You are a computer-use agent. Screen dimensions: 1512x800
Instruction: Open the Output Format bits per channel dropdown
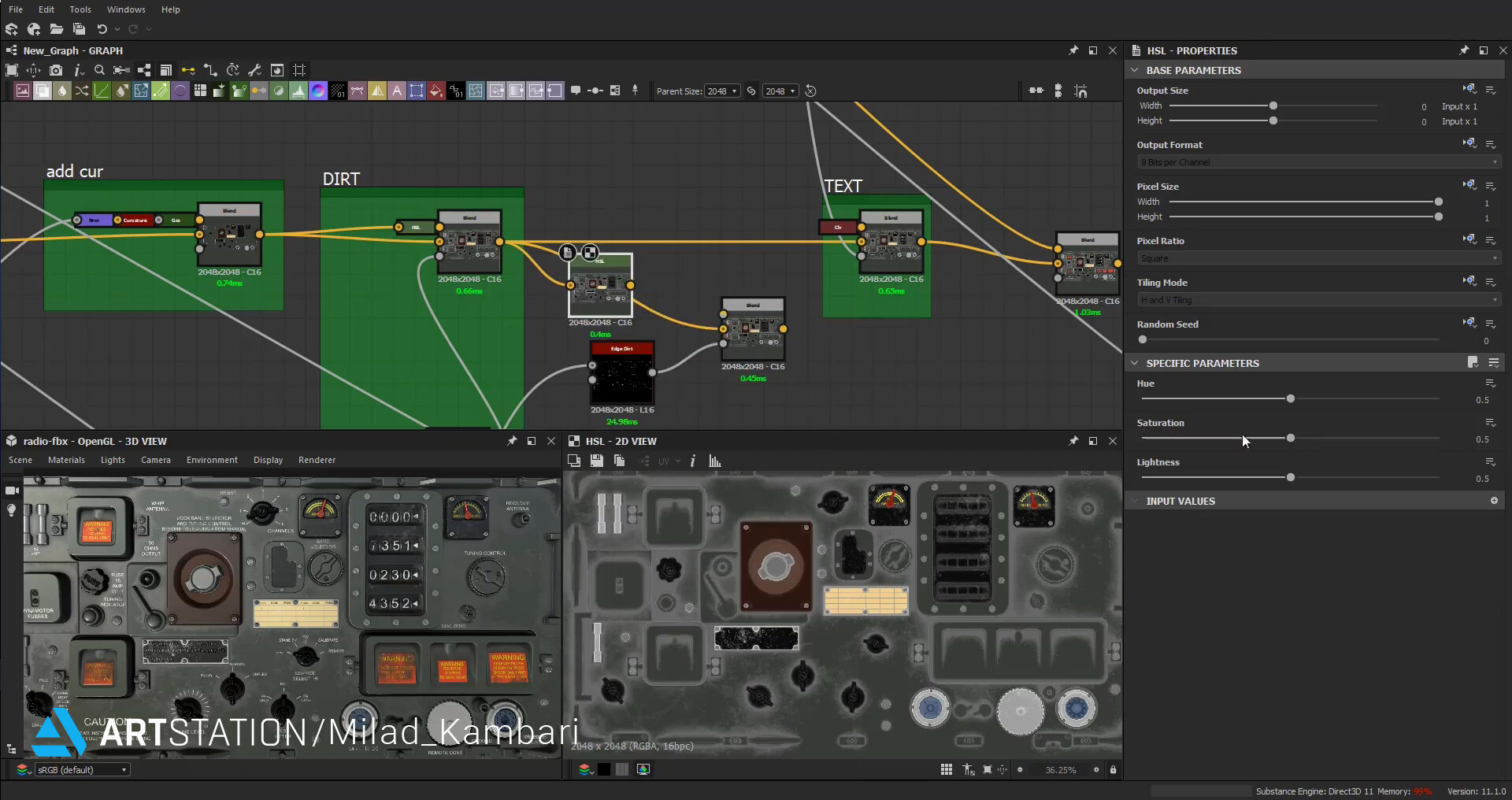click(1317, 162)
